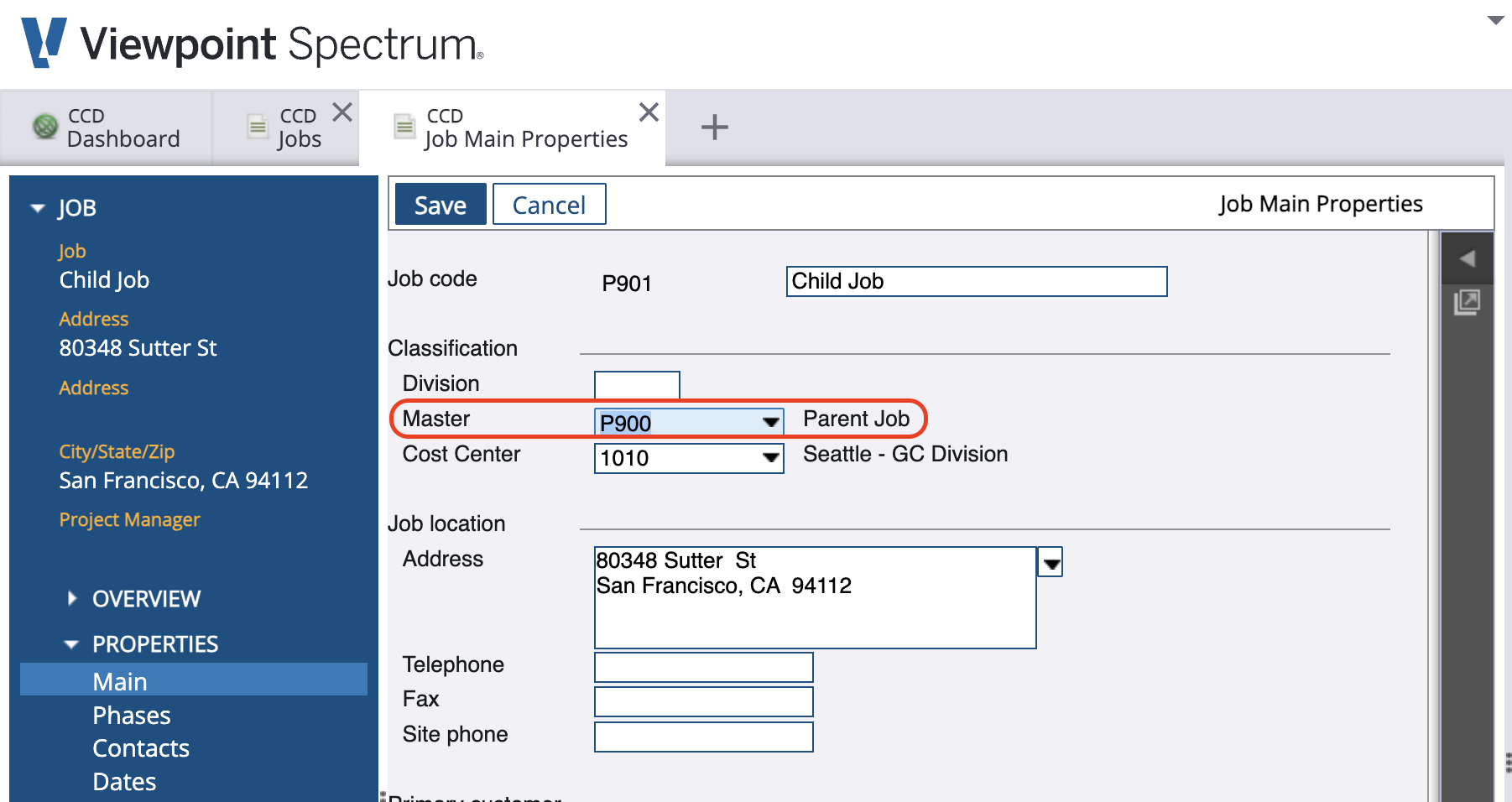Switch to the CCD Dashboard tab

[109, 127]
